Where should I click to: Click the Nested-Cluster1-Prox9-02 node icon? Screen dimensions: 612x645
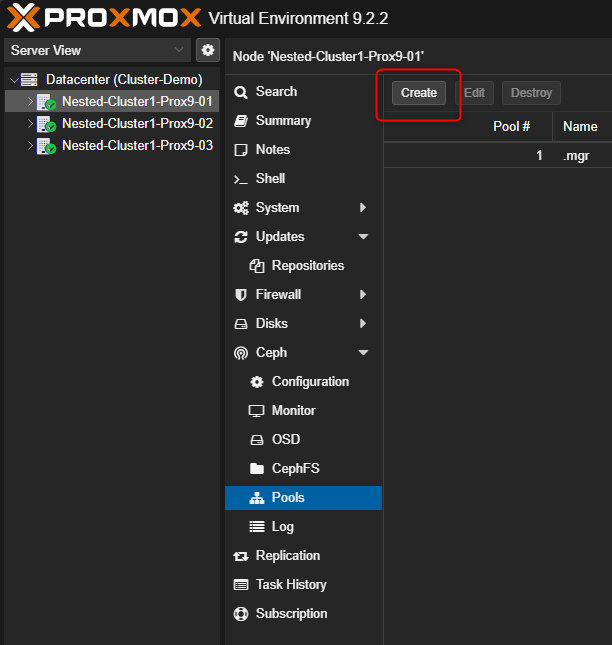click(46, 124)
